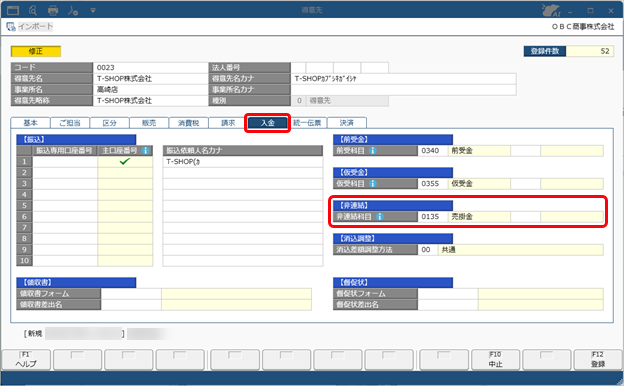Toggle the 主口座番号 checkmark in row 1
This screenshot has height=386, width=624.
pyautogui.click(x=125, y=162)
